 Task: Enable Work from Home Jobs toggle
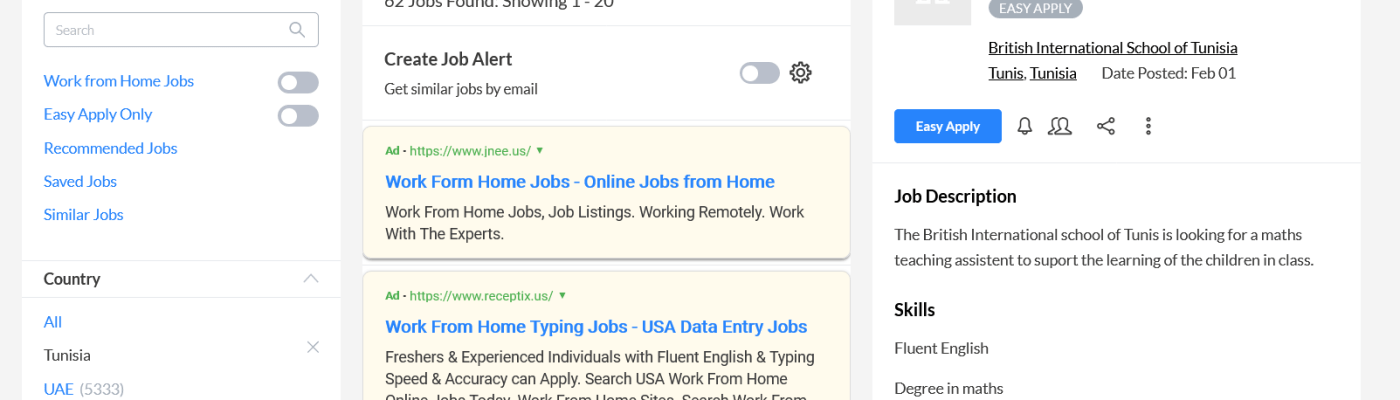(298, 82)
